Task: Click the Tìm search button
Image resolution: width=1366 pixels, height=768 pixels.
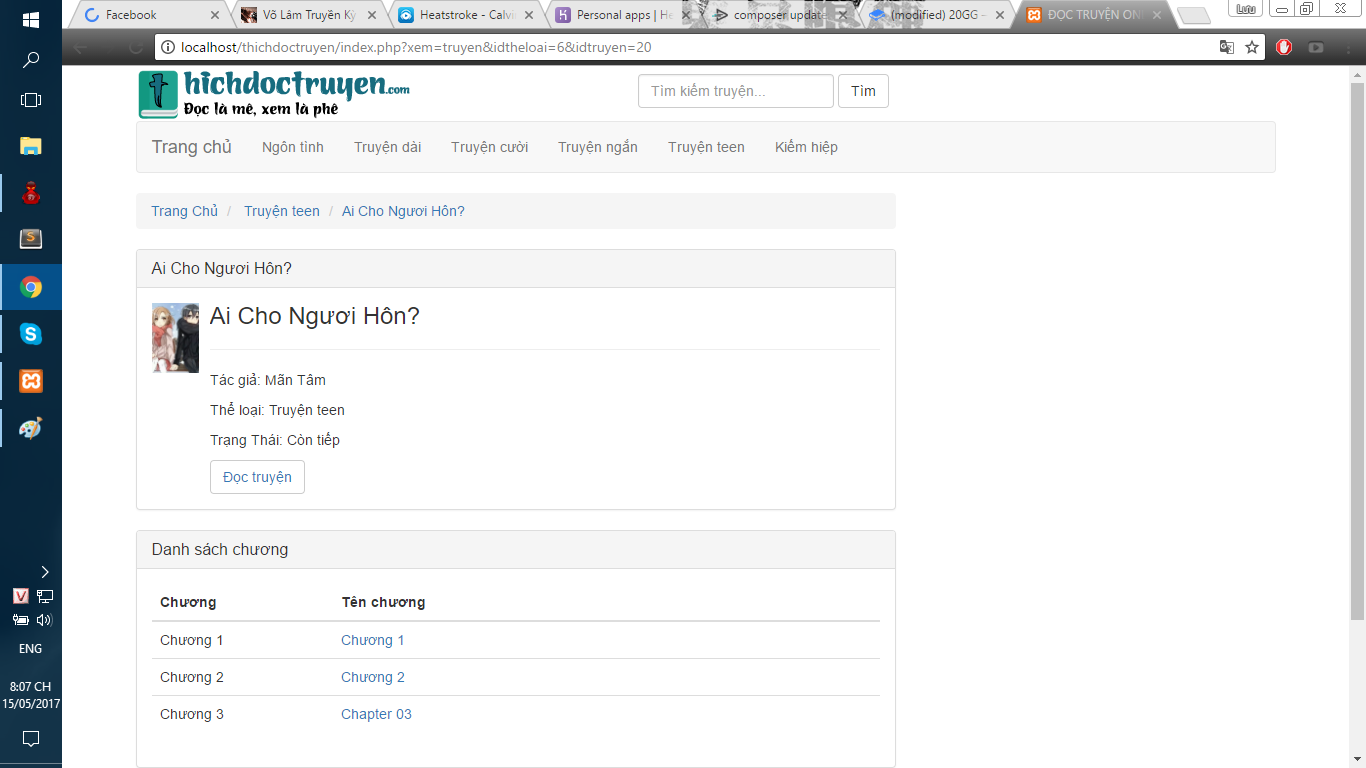Action: (x=863, y=91)
